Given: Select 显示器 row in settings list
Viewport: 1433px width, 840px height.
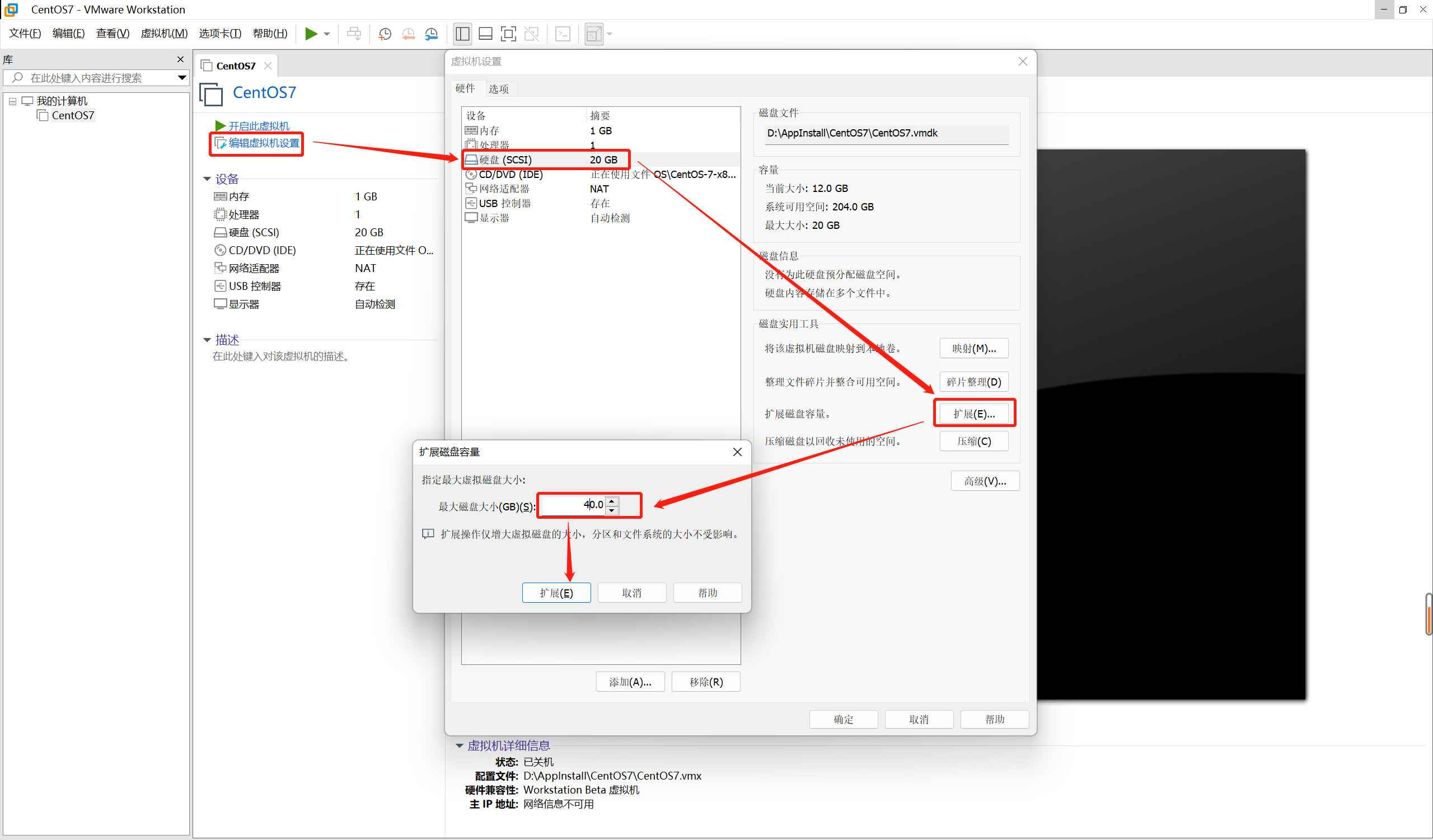Looking at the screenshot, I should (601, 218).
